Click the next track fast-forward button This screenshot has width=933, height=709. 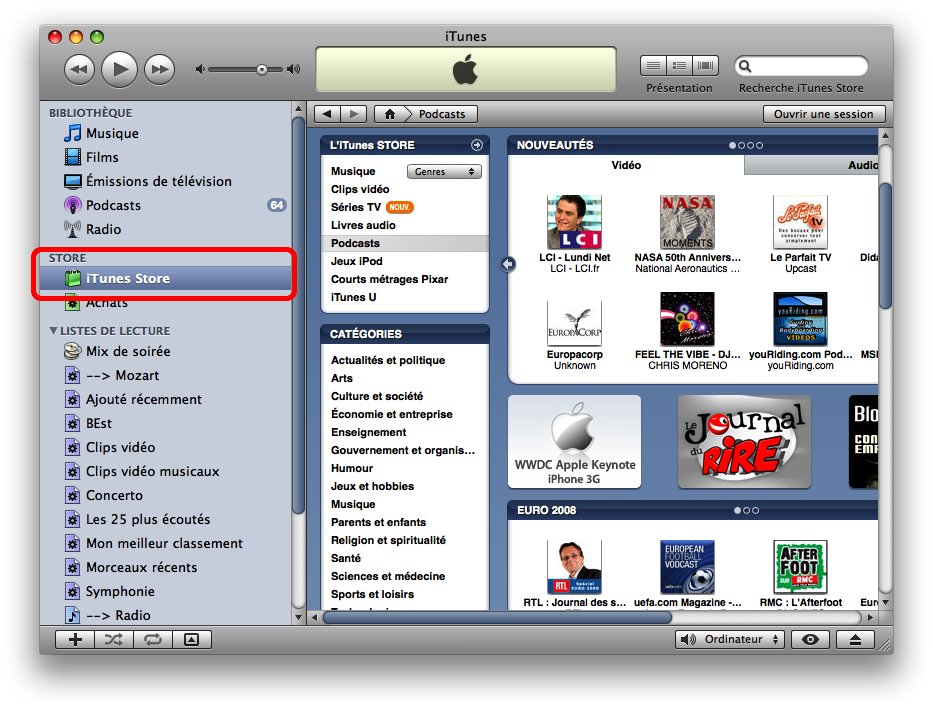[159, 69]
